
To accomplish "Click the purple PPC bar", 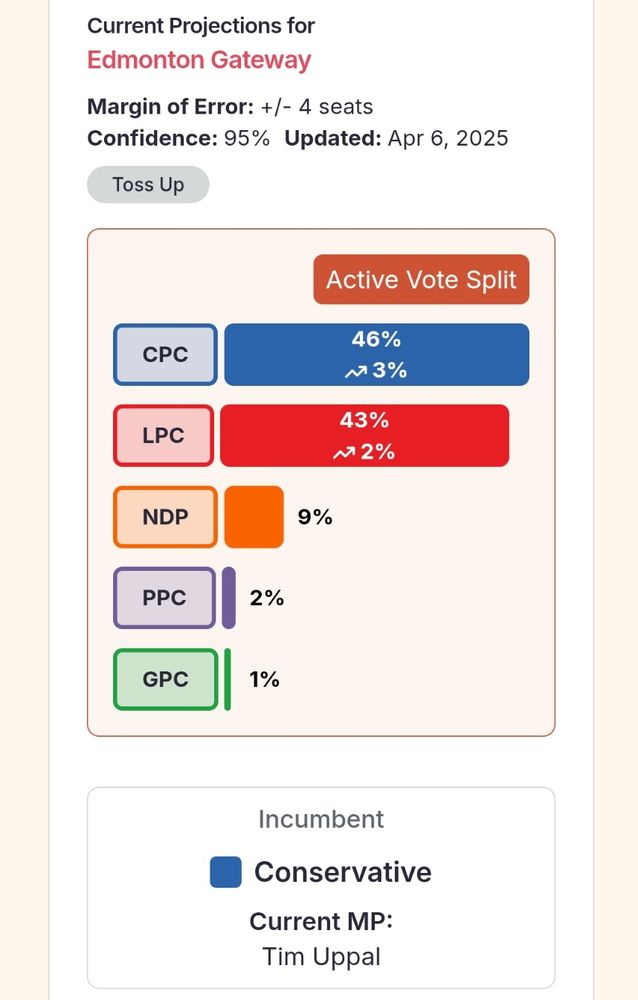I will [x=228, y=598].
